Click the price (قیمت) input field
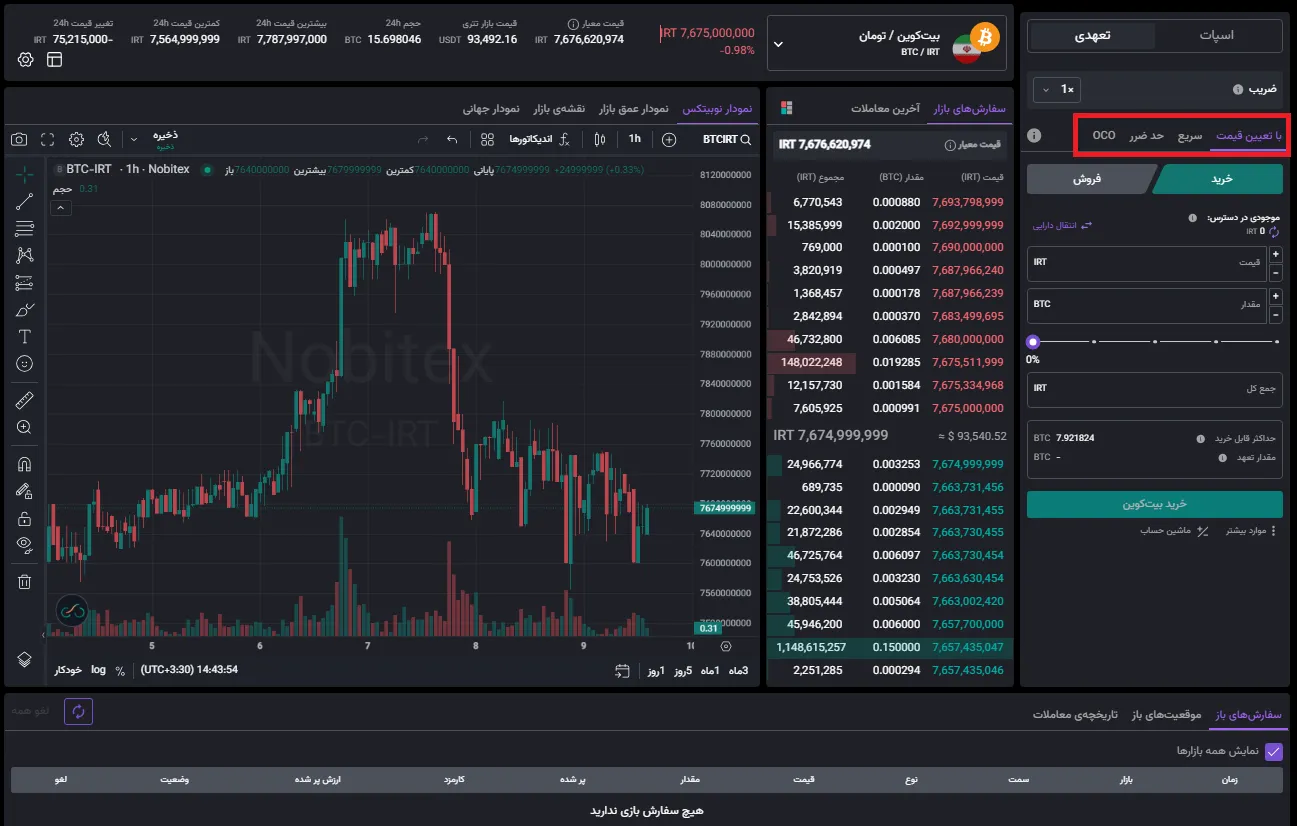 click(1147, 262)
